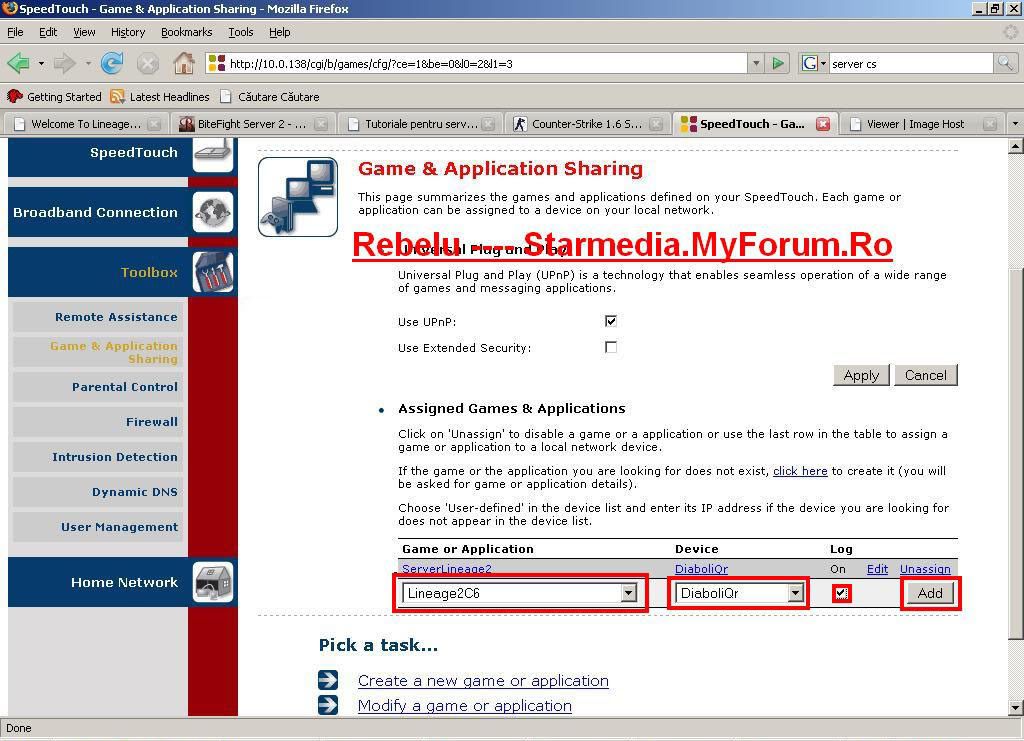Click the ServerLineage2 link
This screenshot has height=741, width=1024.
pyautogui.click(x=447, y=569)
